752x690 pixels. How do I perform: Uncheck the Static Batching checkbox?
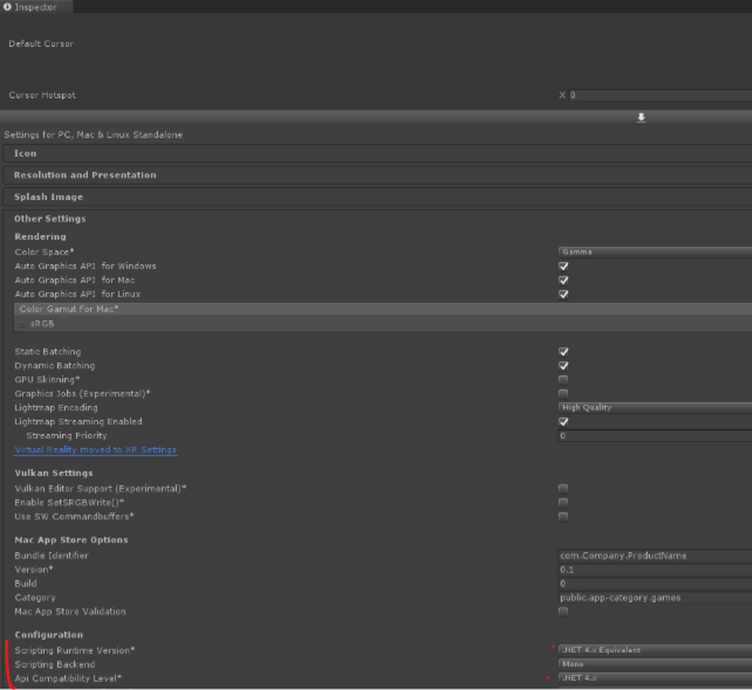[564, 352]
